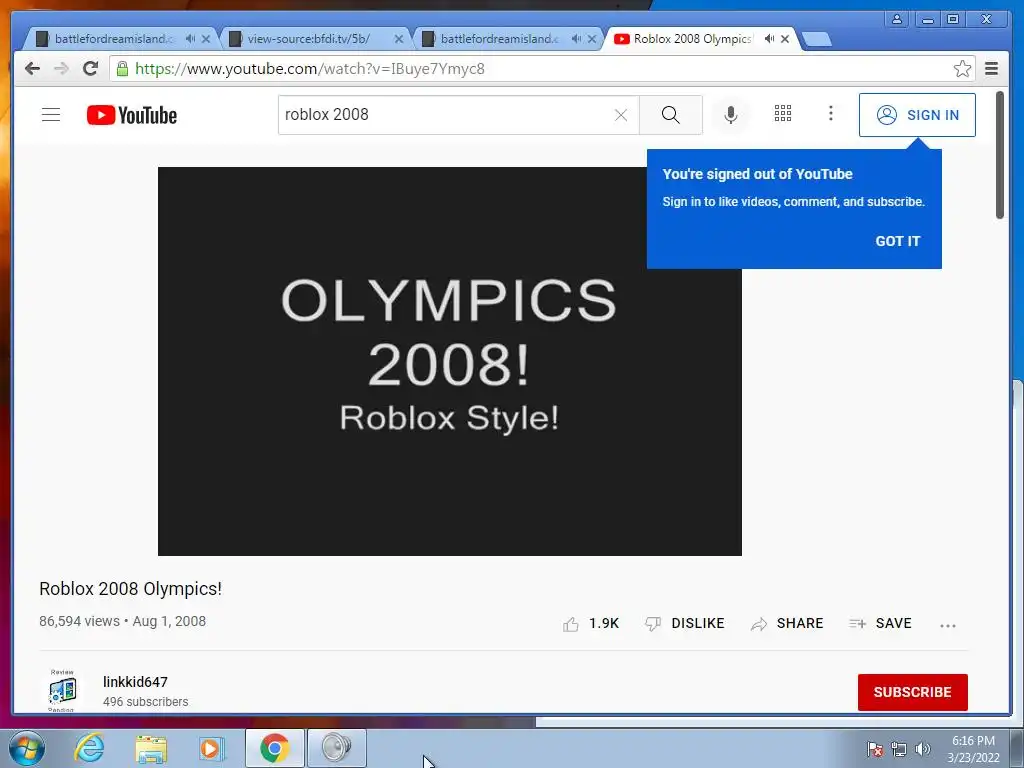1024x768 pixels.
Task: Go forward with browser forward arrow
Action: (61, 69)
